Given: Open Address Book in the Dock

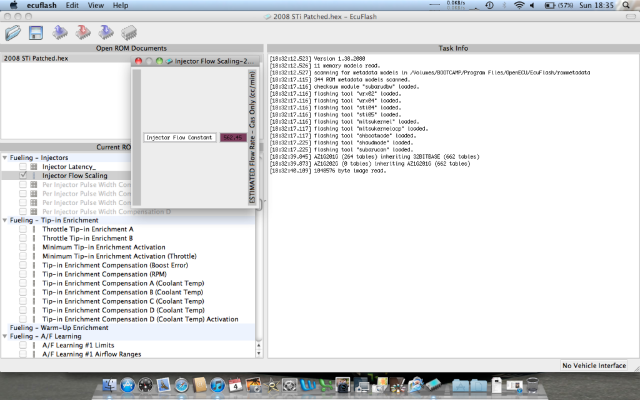Looking at the screenshot, I should [200, 385].
